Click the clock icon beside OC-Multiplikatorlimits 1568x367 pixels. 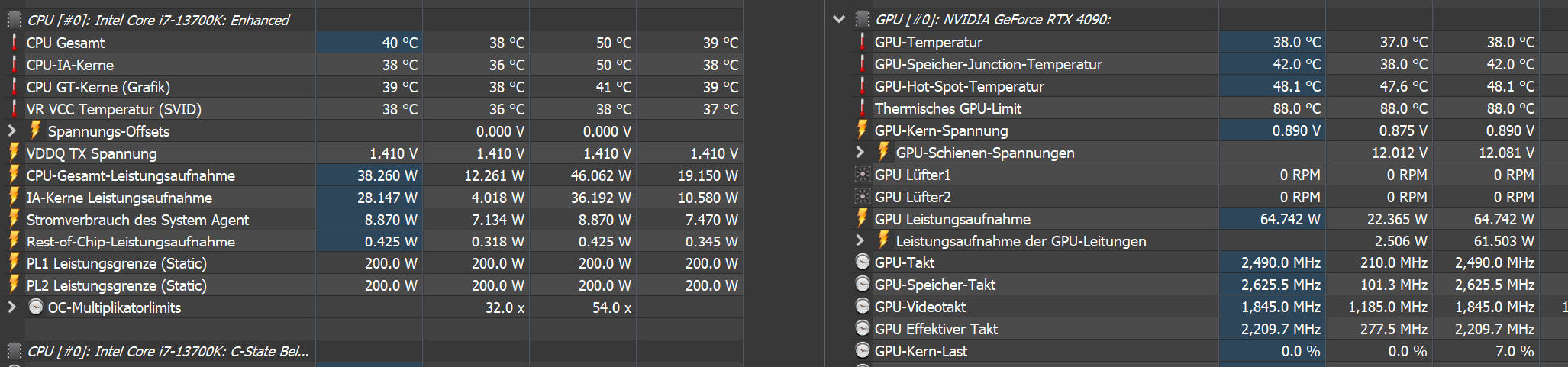(35, 307)
